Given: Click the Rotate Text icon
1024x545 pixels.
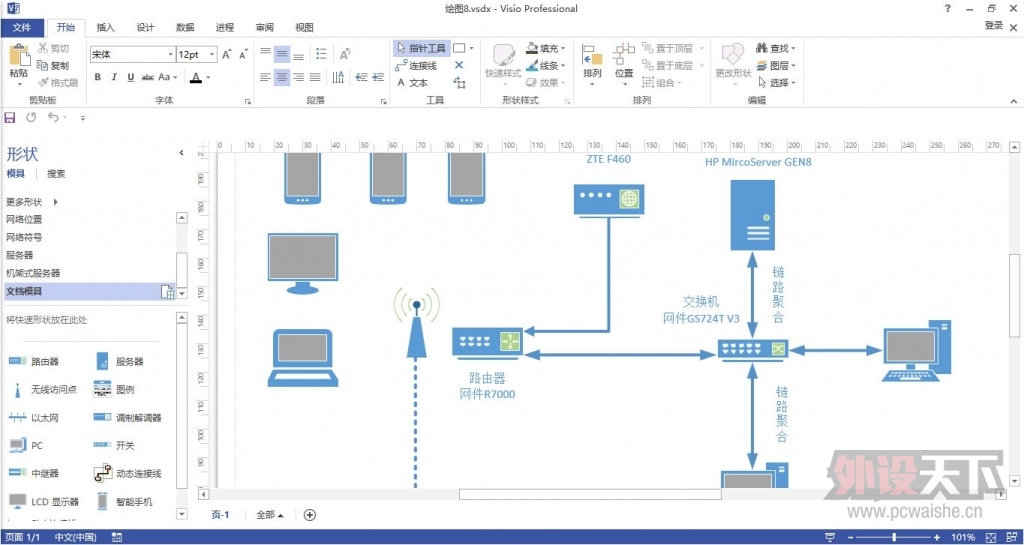Looking at the screenshot, I should pyautogui.click(x=345, y=54).
